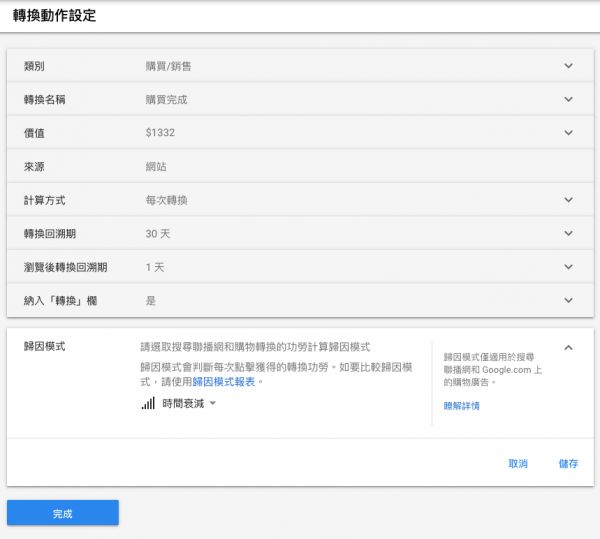Collapse the 歸因模式 section chevron

coord(568,347)
